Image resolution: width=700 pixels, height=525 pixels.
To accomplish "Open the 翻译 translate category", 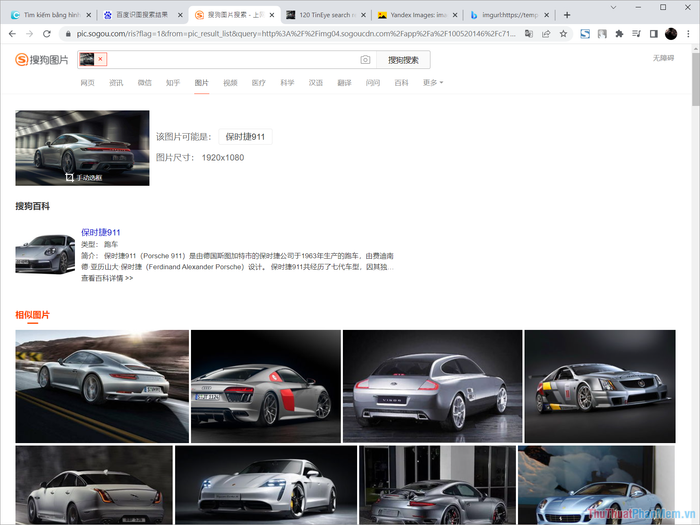I will (x=344, y=83).
